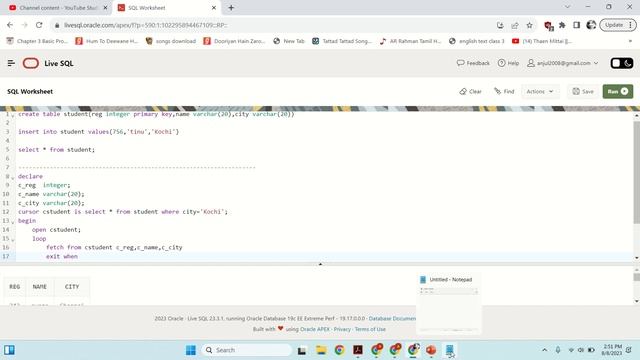Viewport: 640px width, 360px height.
Task: Open the clock showing 2:51 PM
Action: pyautogui.click(x=611, y=350)
